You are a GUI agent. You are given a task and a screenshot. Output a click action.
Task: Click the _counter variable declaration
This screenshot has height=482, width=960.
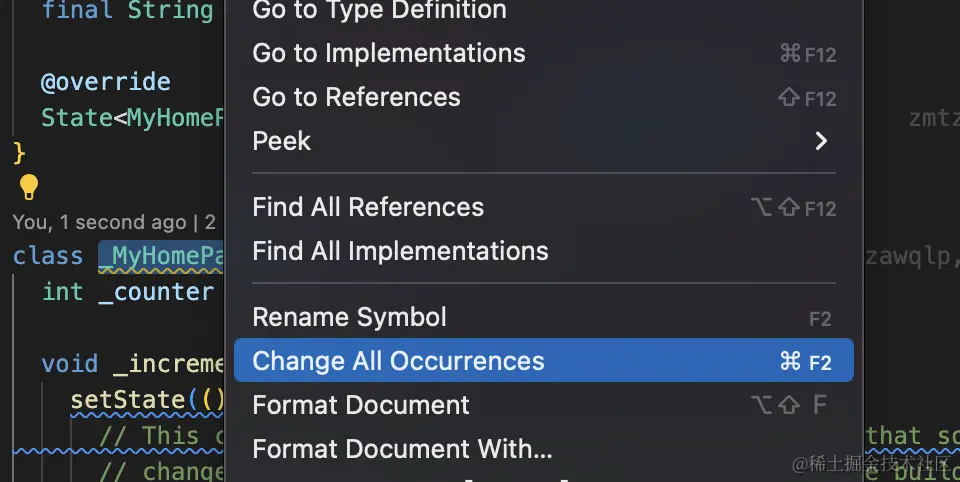[156, 292]
